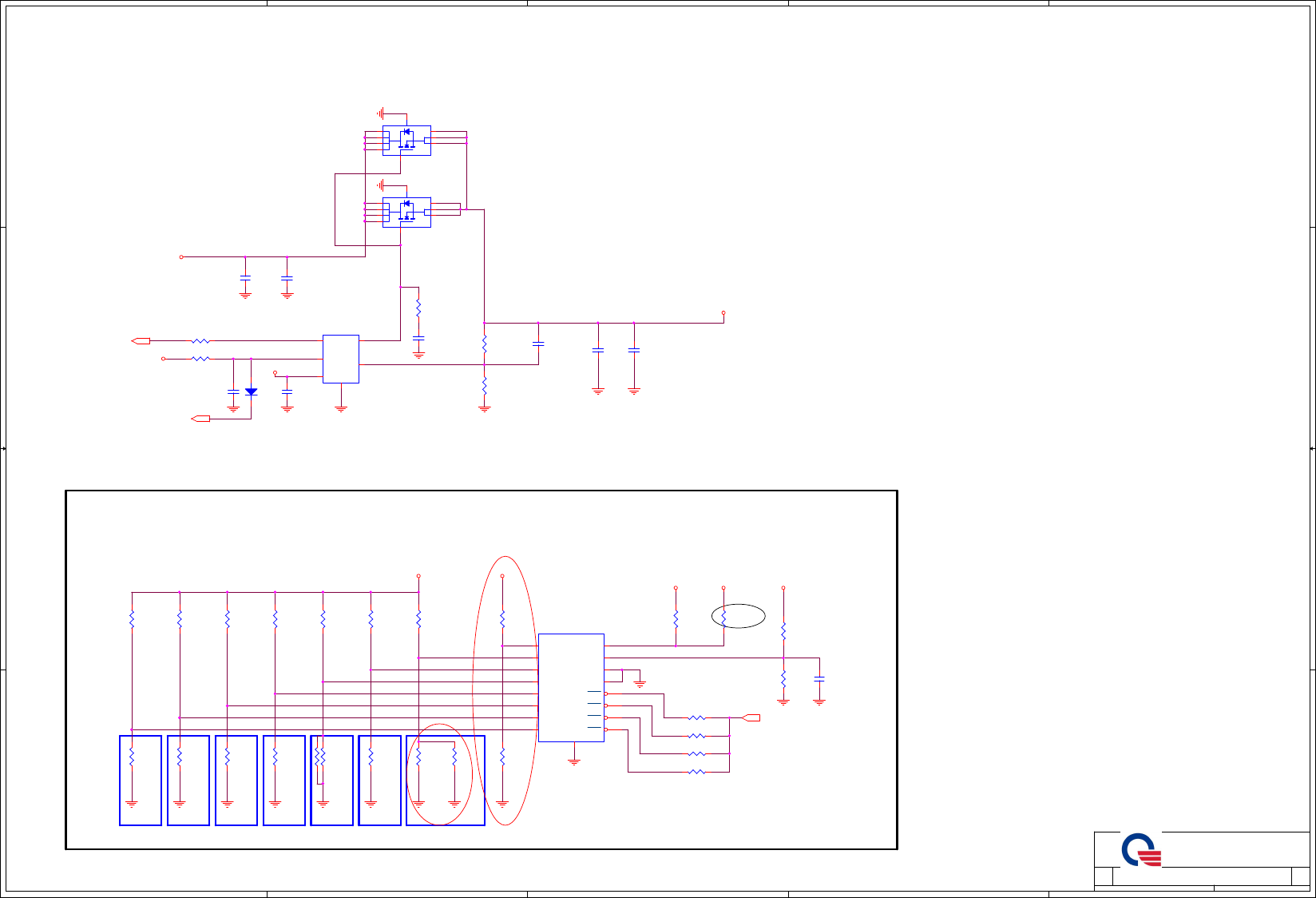Image resolution: width=1316 pixels, height=898 pixels.
Task: Click the output terminal circle on the top-right rail
Action: click(x=723, y=313)
